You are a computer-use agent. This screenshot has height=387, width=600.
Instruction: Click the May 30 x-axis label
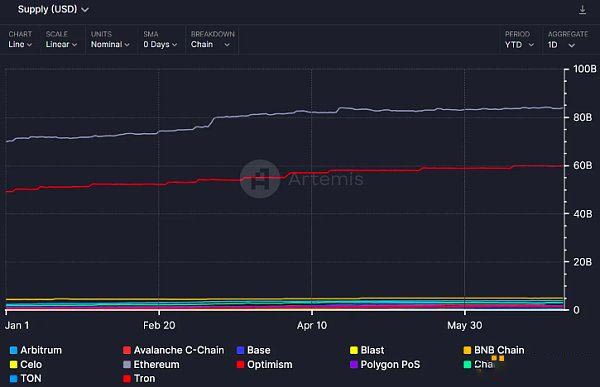465,325
